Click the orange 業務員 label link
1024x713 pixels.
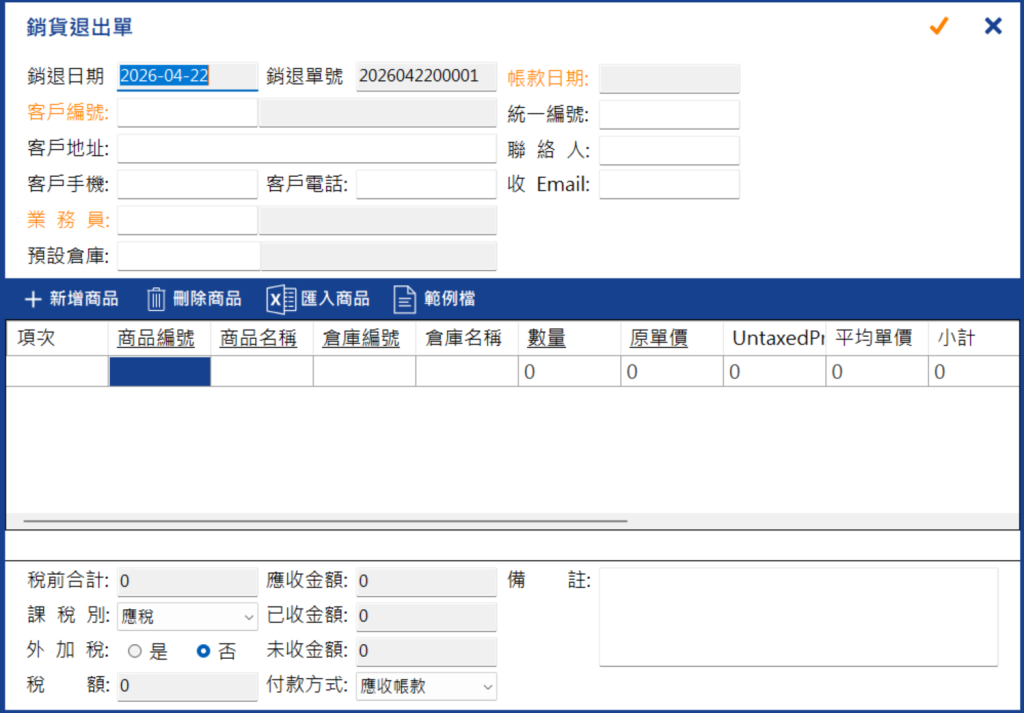pos(69,220)
